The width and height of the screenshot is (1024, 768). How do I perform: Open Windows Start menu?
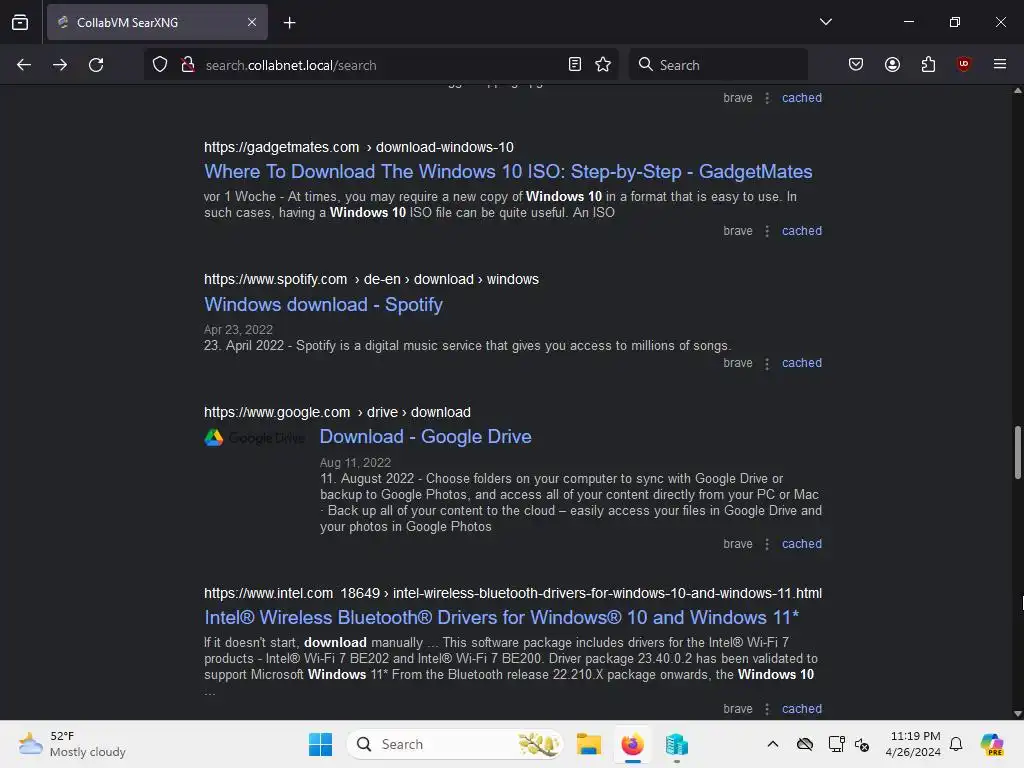click(321, 744)
